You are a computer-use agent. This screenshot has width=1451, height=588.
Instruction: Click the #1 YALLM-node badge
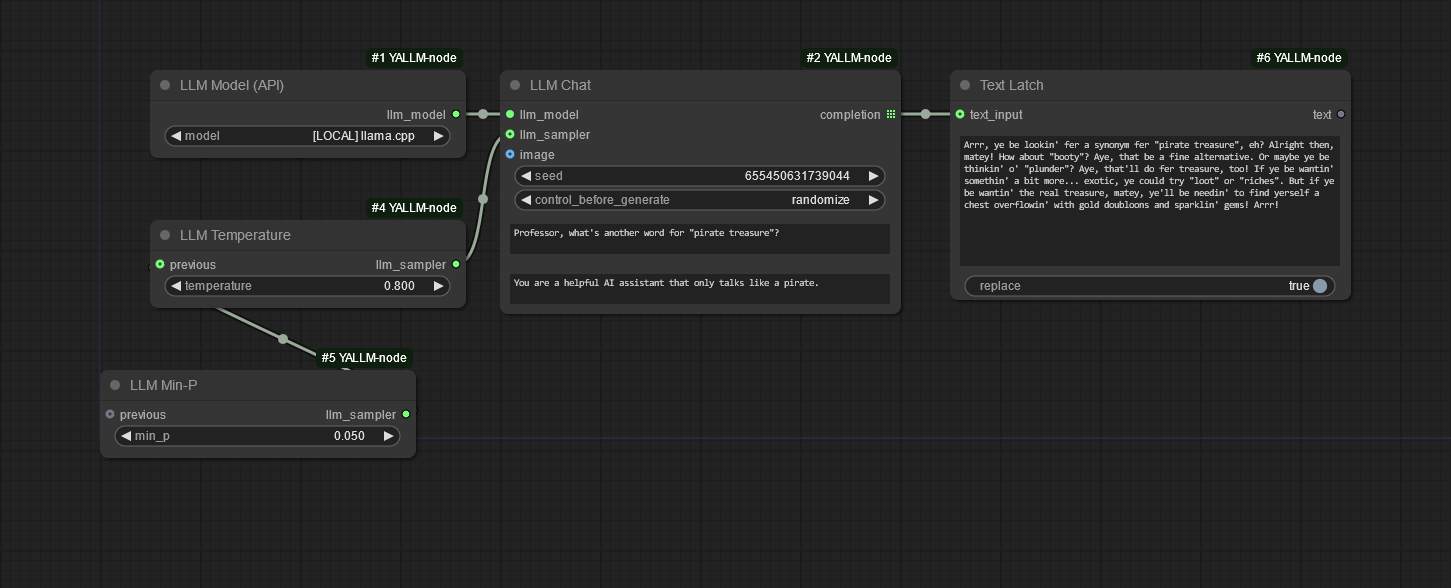[x=414, y=58]
